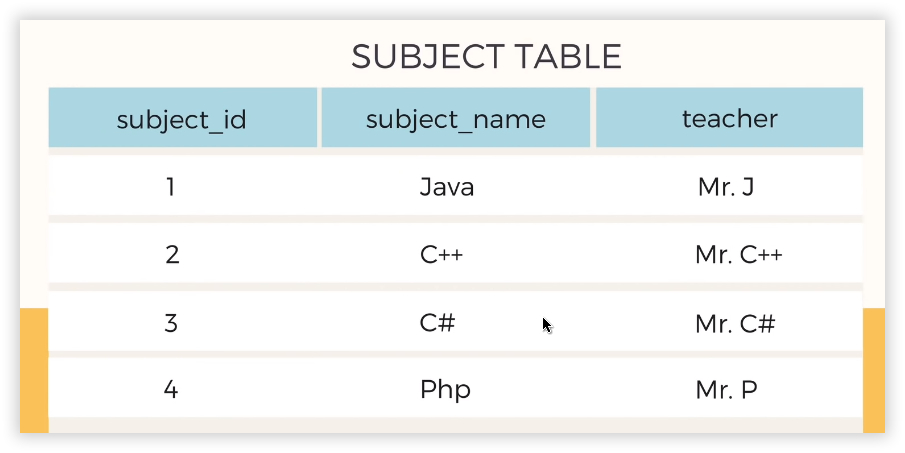Select the teacher column header

(x=729, y=119)
